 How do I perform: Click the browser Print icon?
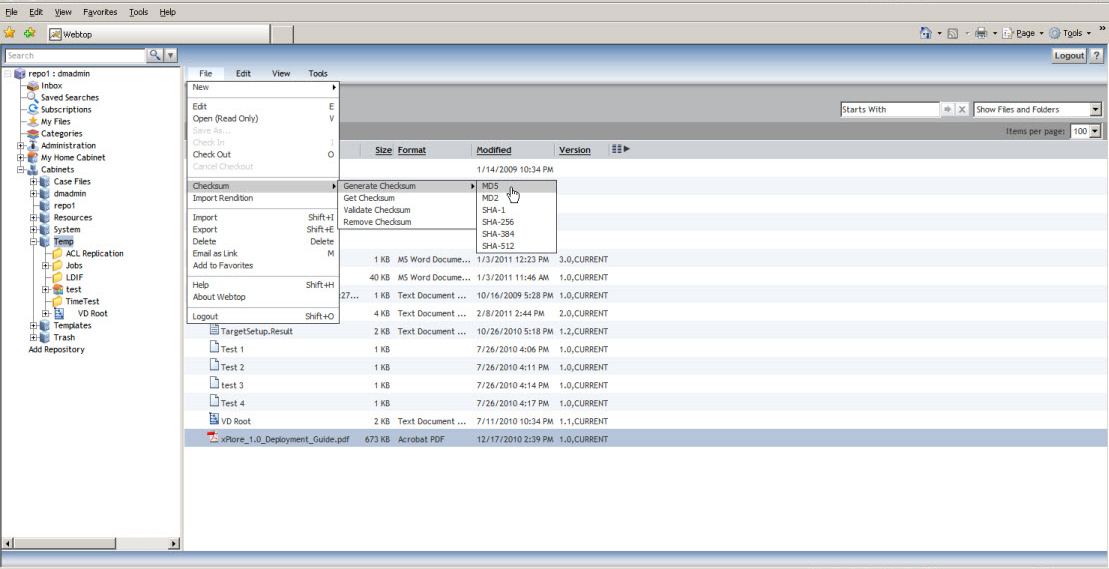[981, 33]
